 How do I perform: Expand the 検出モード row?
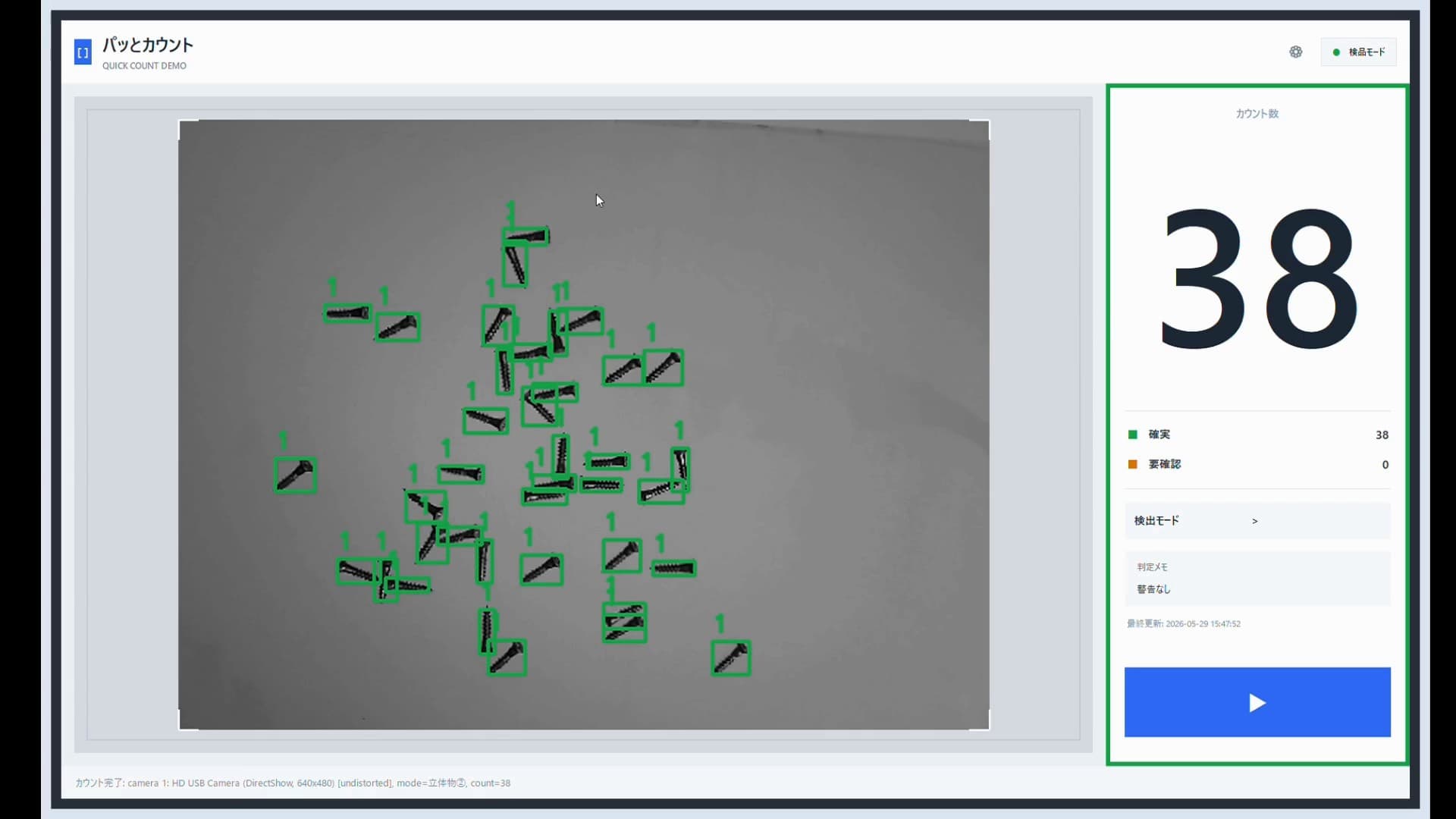(x=1257, y=521)
